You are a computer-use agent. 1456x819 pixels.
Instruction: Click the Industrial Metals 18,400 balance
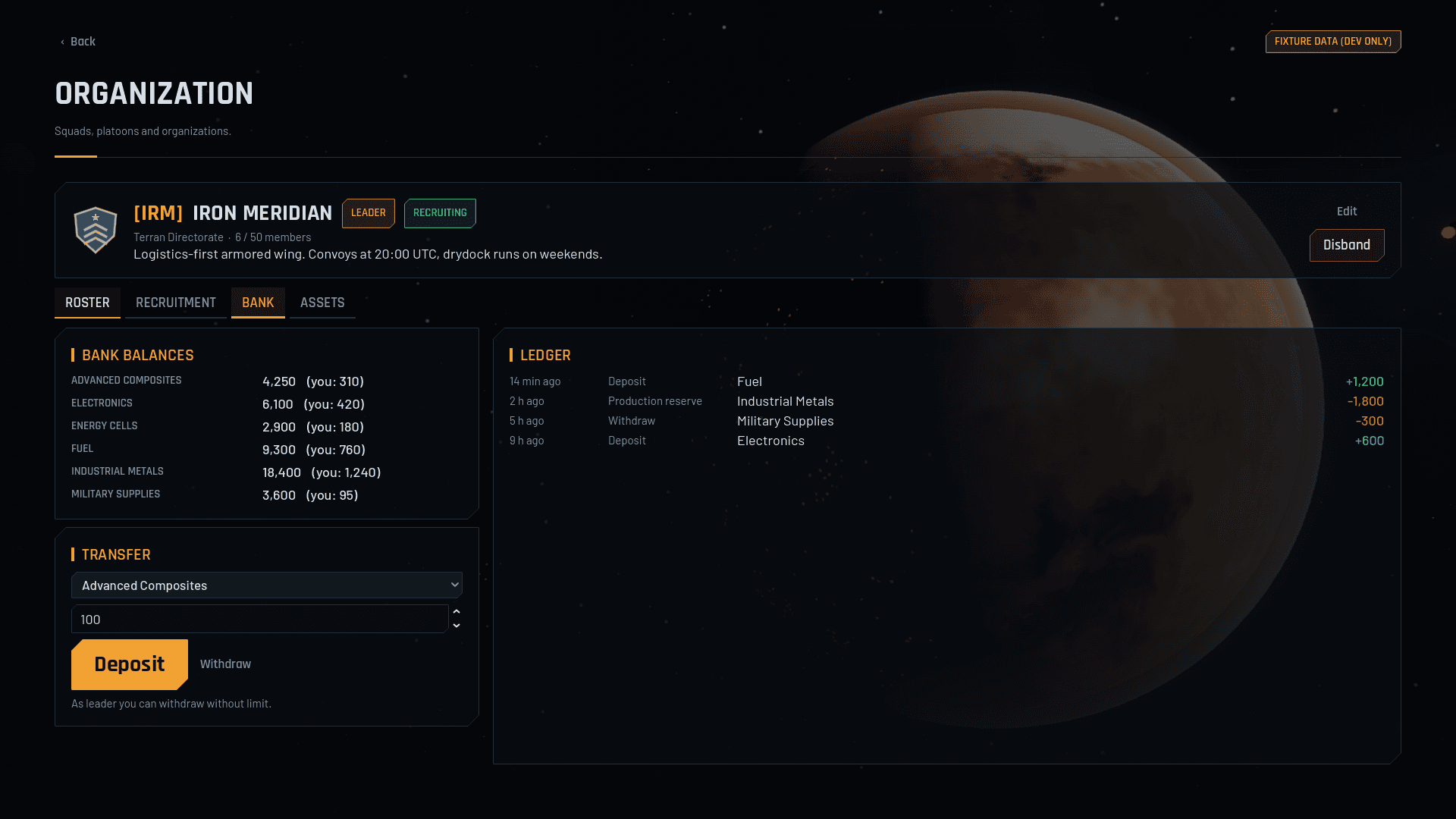pos(267,472)
